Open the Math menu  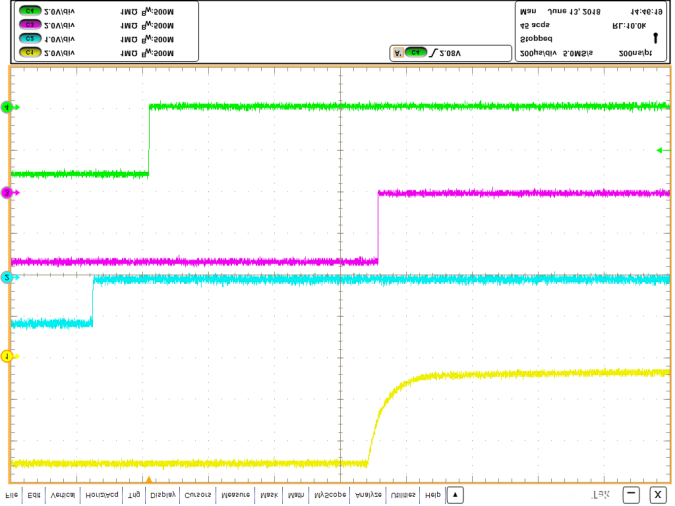296,495
